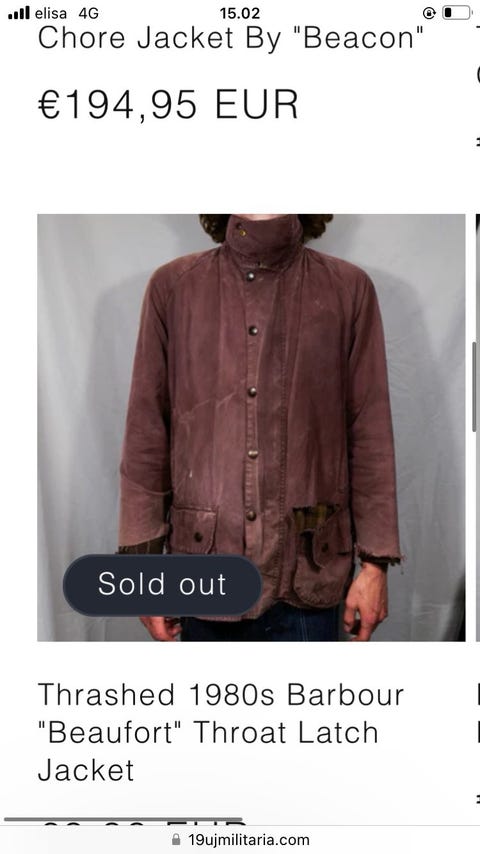This screenshot has width=480, height=854.
Task: Tap the rotation lock status icon
Action: coord(429,13)
